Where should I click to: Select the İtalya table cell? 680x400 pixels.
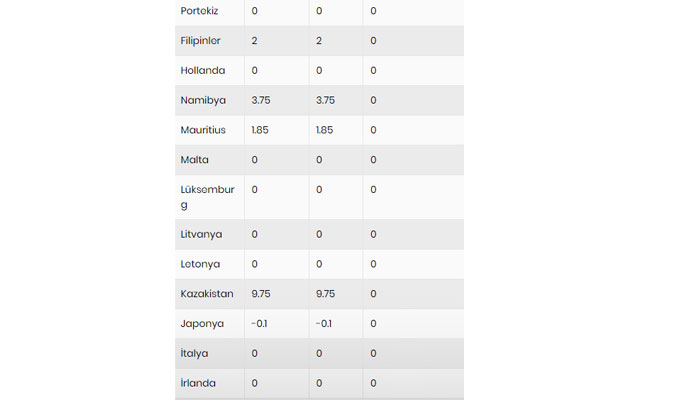[197, 354]
